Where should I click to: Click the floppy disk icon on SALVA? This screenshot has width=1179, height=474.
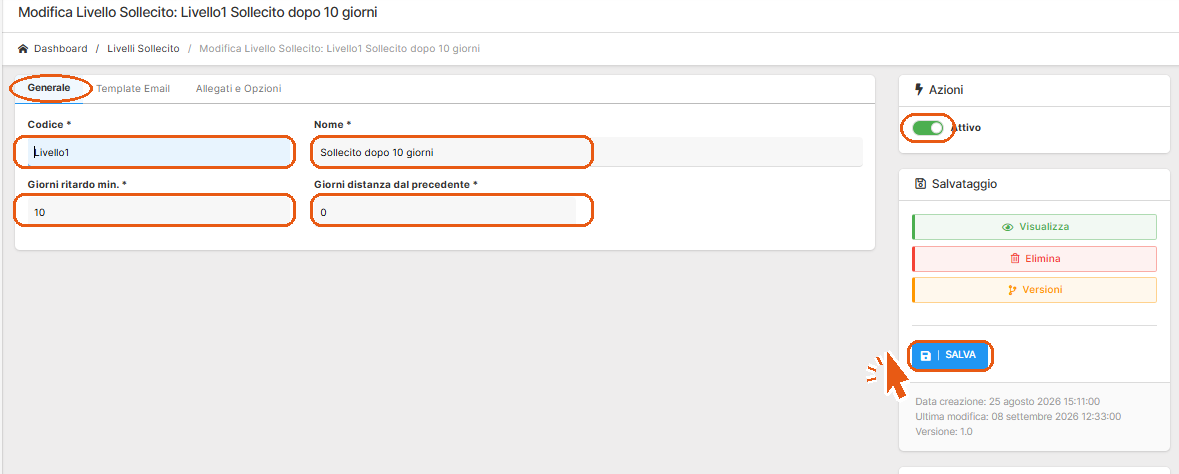point(926,355)
